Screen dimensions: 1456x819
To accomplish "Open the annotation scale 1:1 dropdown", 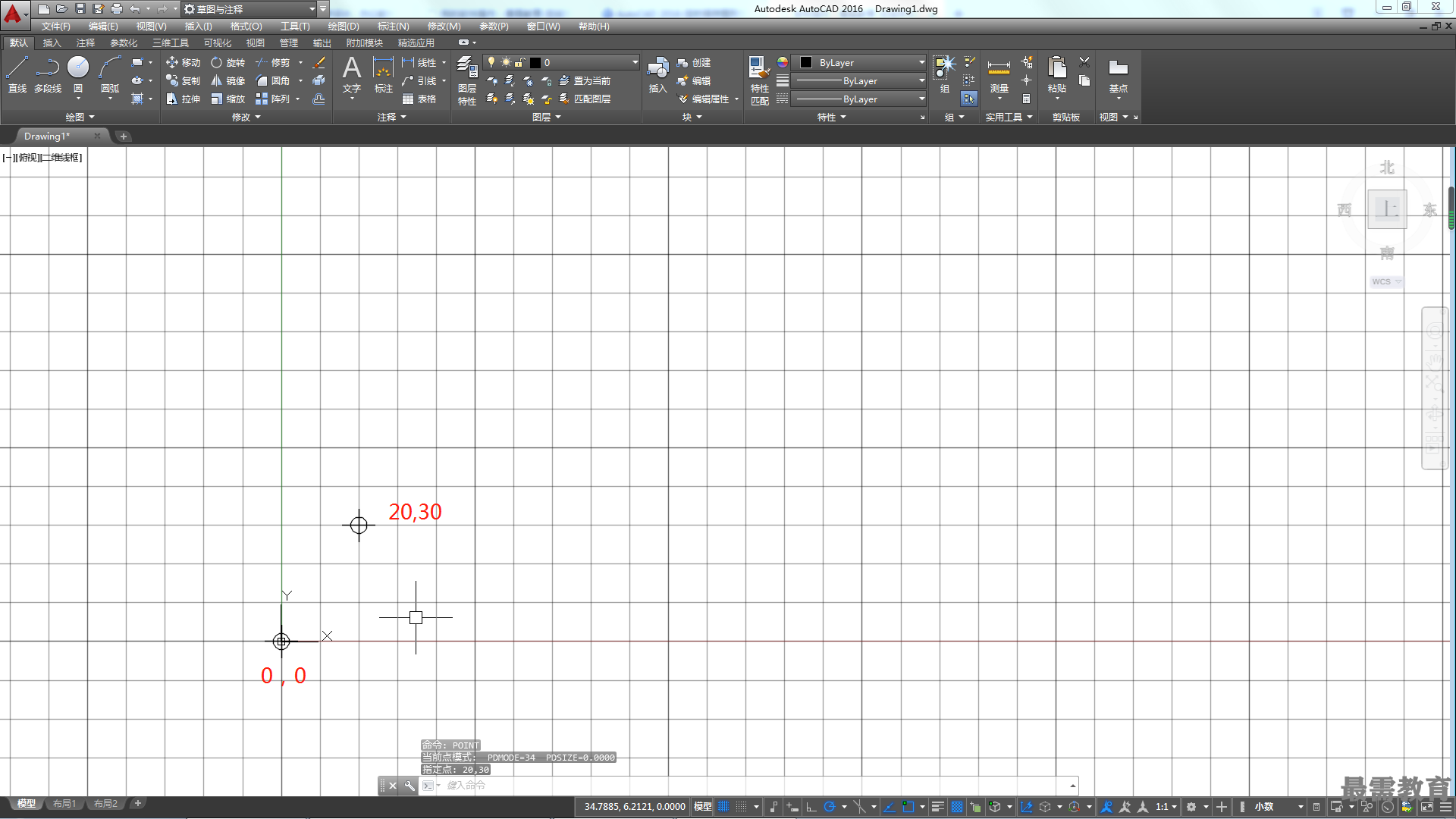I will [1166, 807].
